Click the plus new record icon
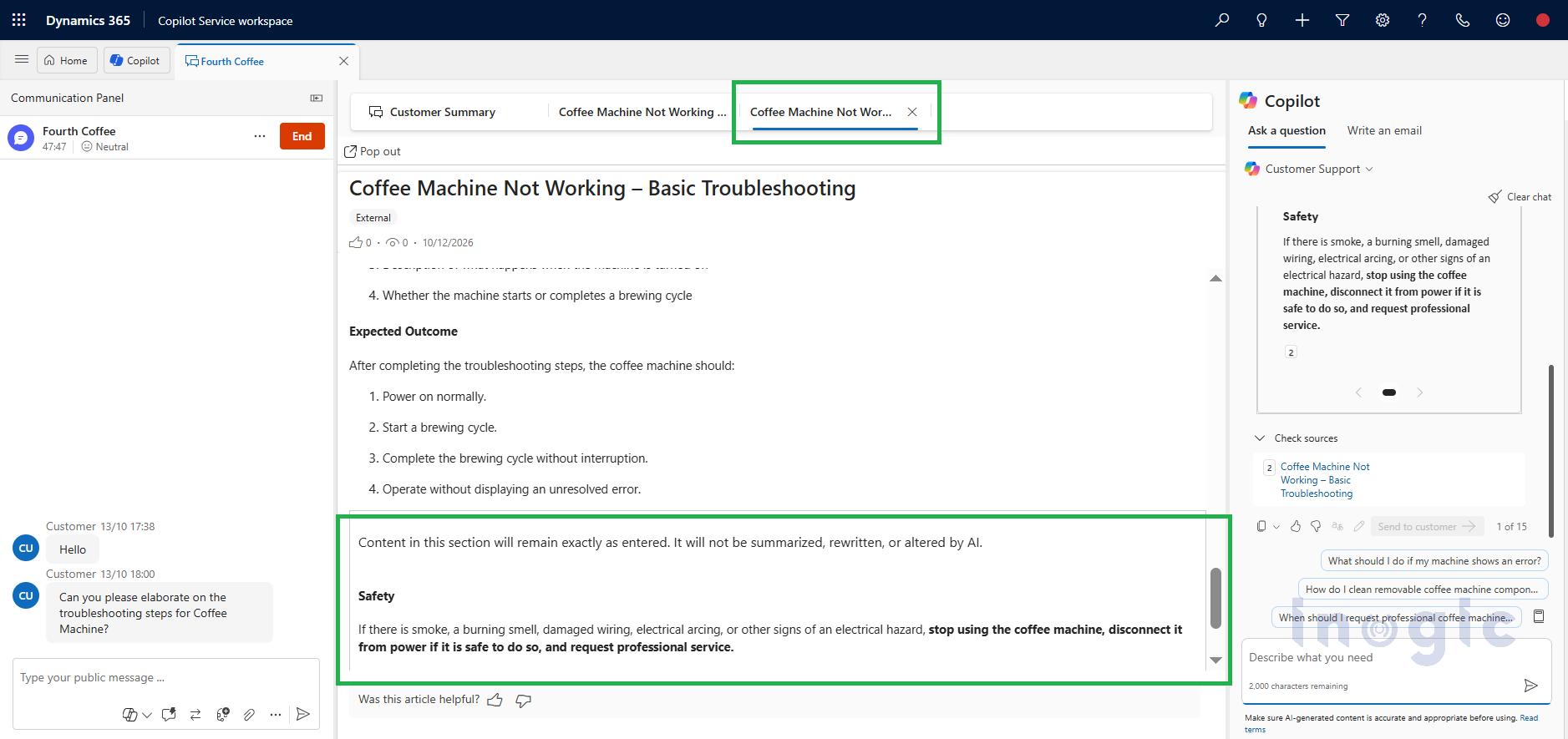The image size is (1568, 739). point(1302,20)
